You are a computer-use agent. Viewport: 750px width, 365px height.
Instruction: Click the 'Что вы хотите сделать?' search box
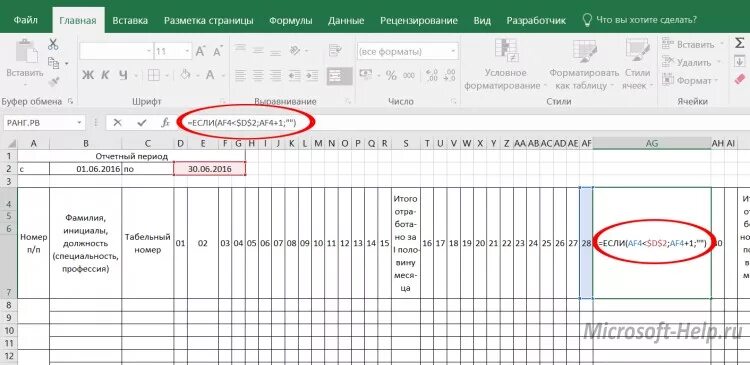coord(640,20)
